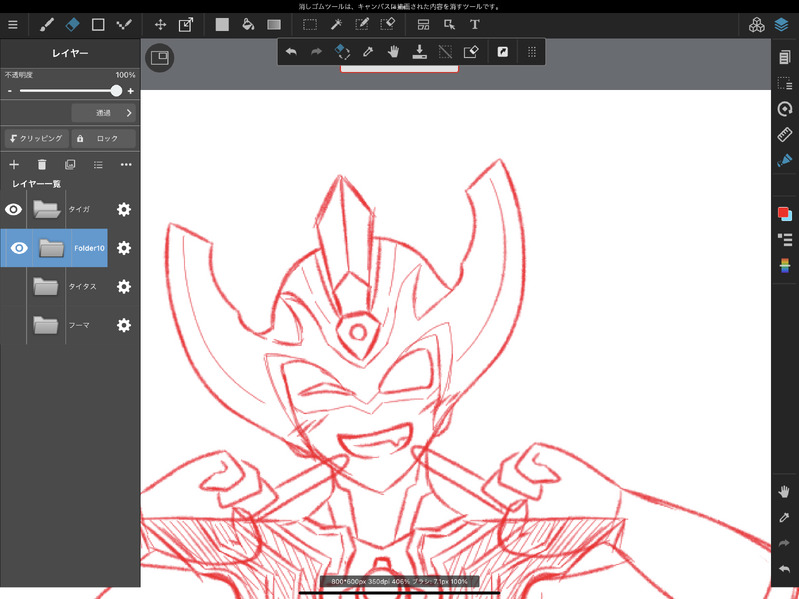
Task: Open settings gear for フーマ
Action: pyautogui.click(x=124, y=325)
